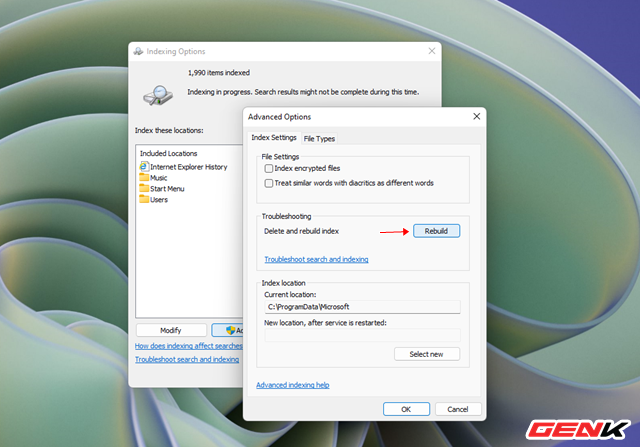This screenshot has width=640, height=447.
Task: Click the 1,990 items indexed text
Action: click(219, 73)
